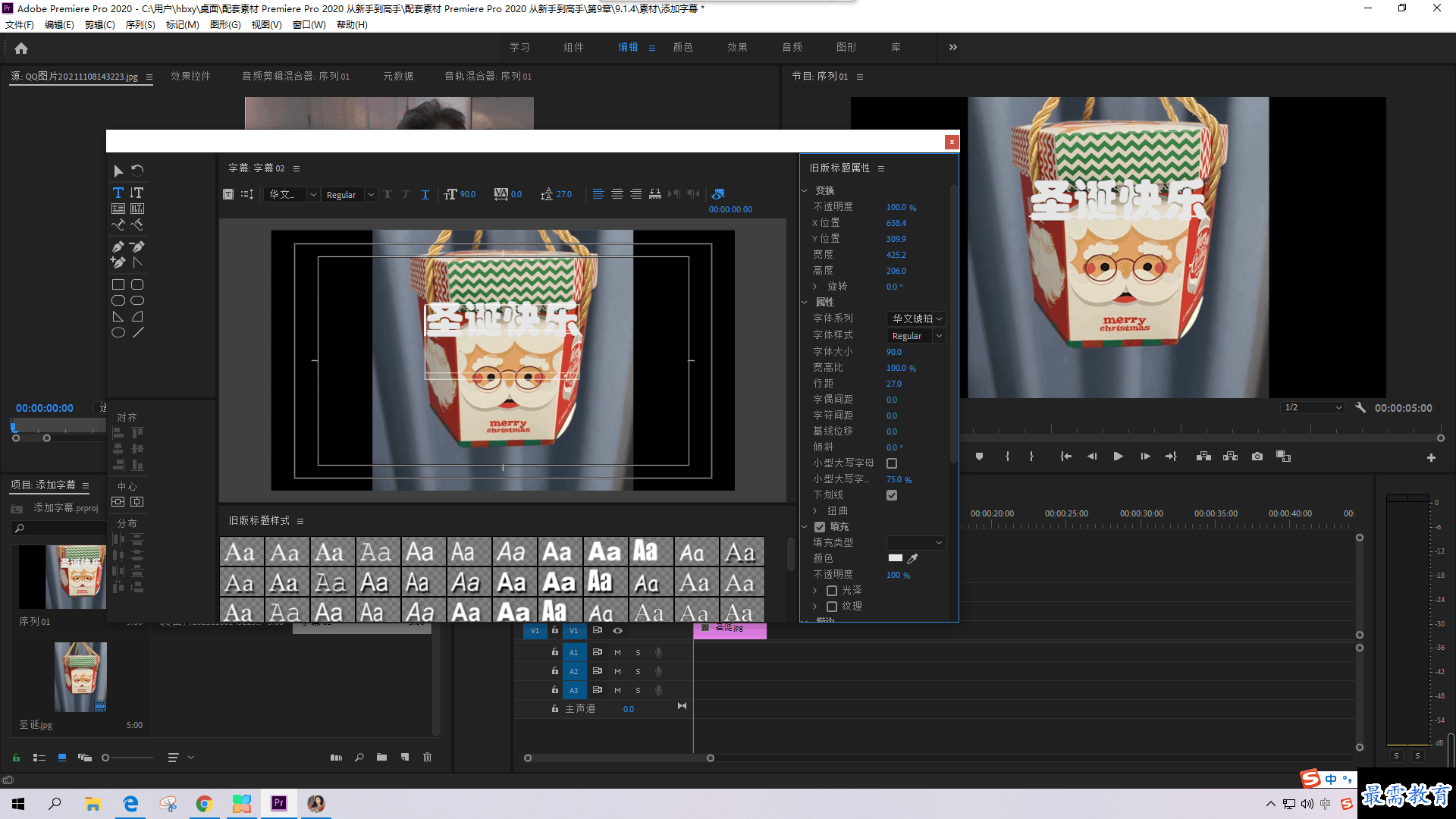The height and width of the screenshot is (819, 1456).
Task: Open Google Chrome from the taskbar
Action: tap(204, 803)
